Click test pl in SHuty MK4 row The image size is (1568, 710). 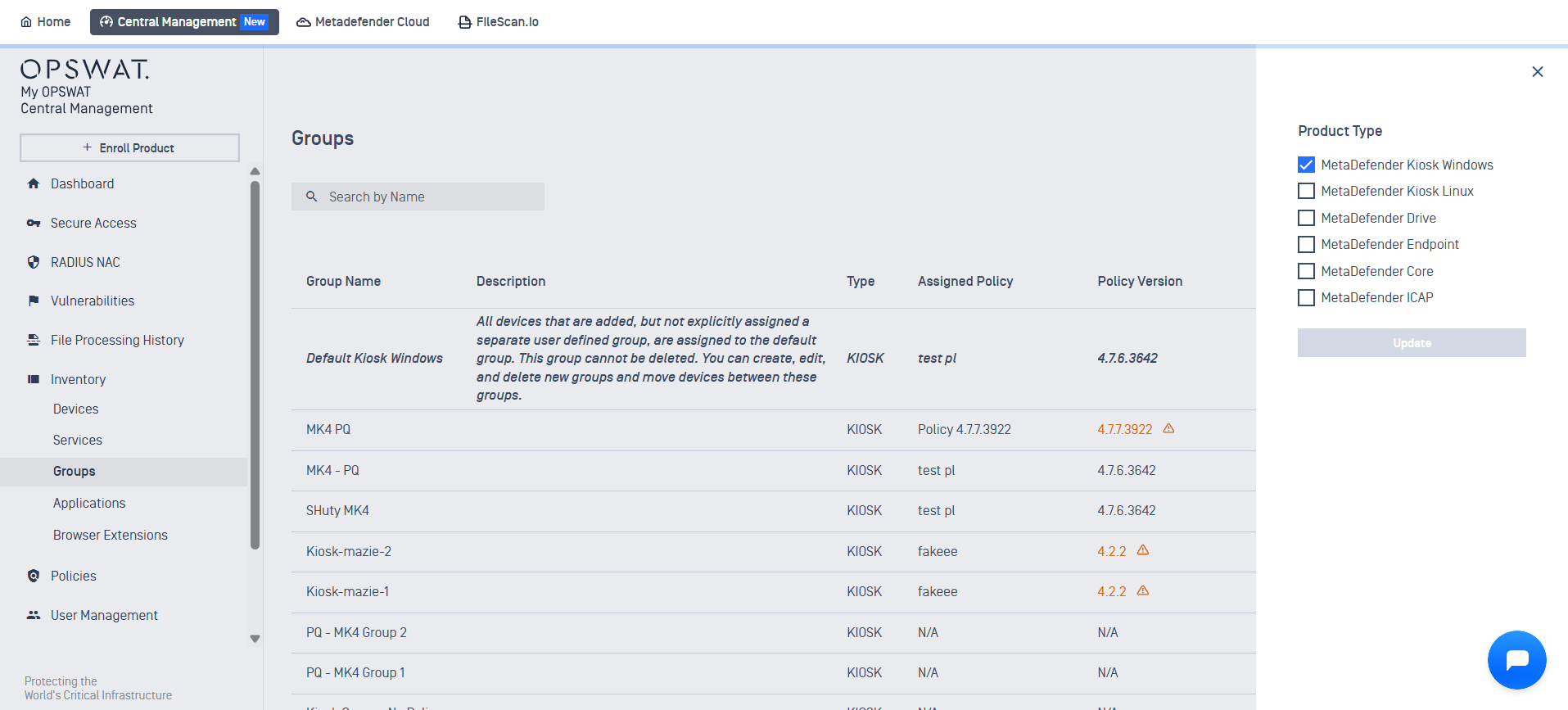coord(937,510)
